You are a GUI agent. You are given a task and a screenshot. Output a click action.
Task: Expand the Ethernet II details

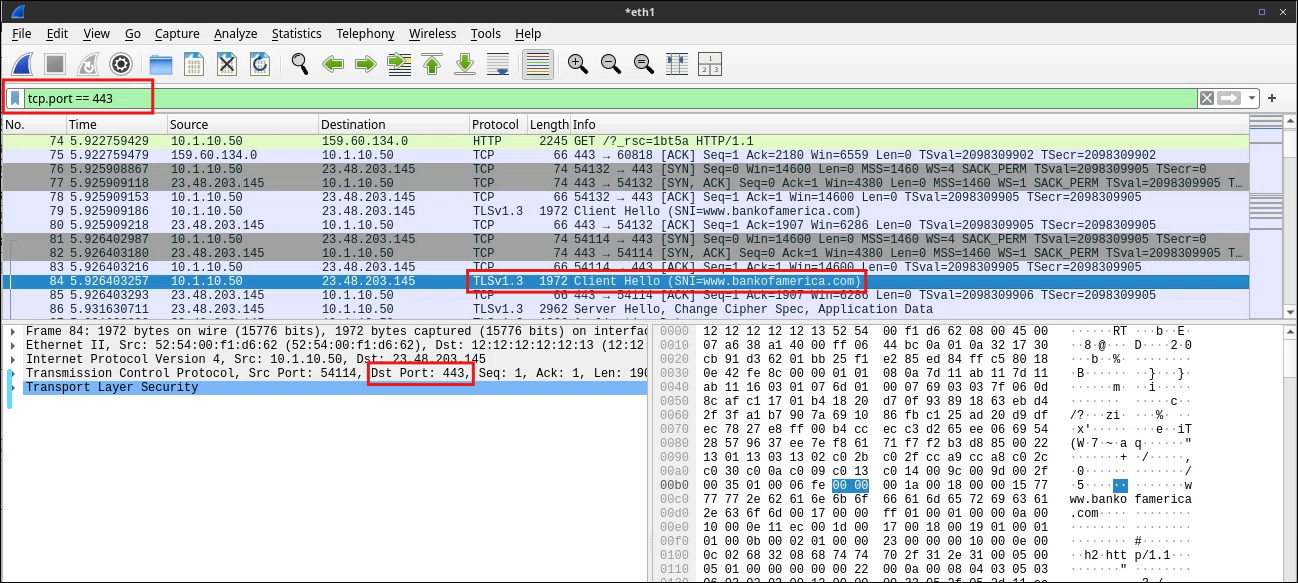click(12, 345)
